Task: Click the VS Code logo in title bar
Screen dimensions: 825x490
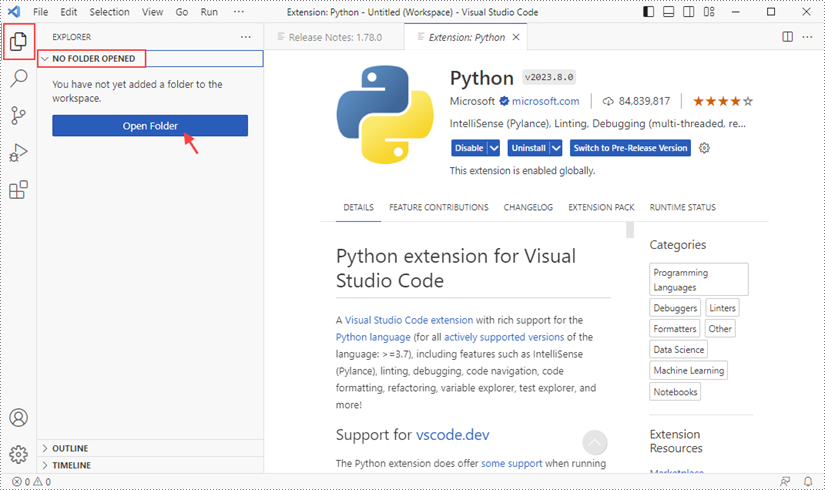Action: pos(14,12)
